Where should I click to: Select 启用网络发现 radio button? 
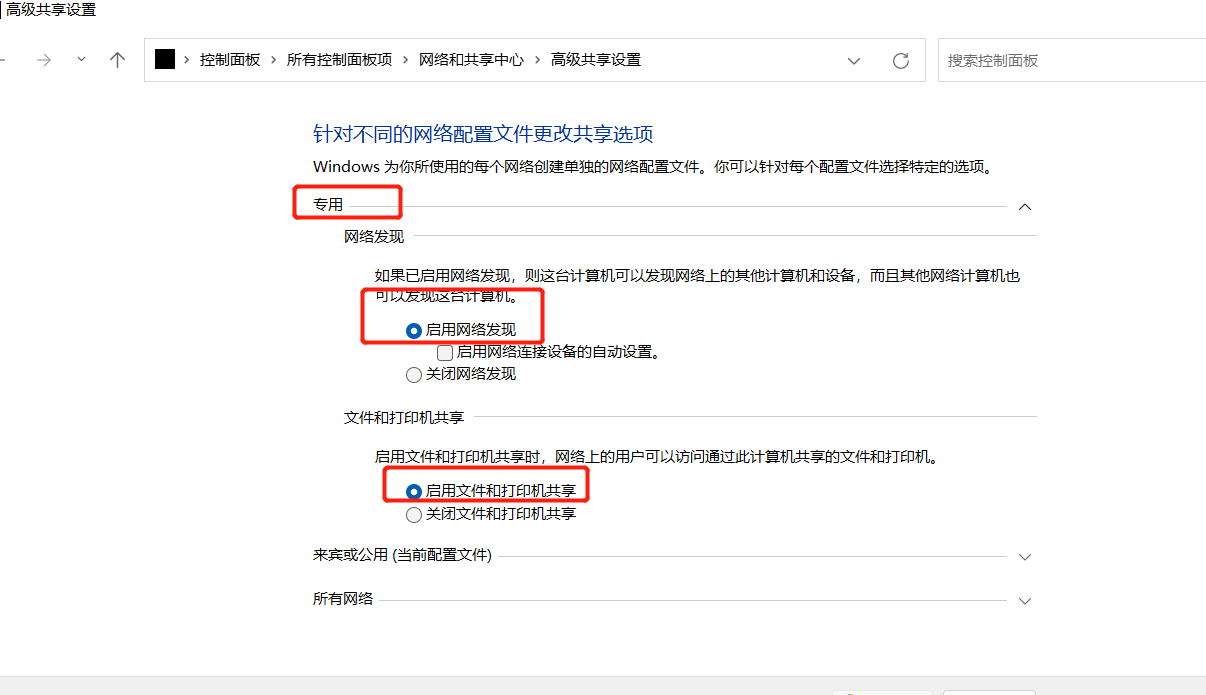(x=414, y=330)
